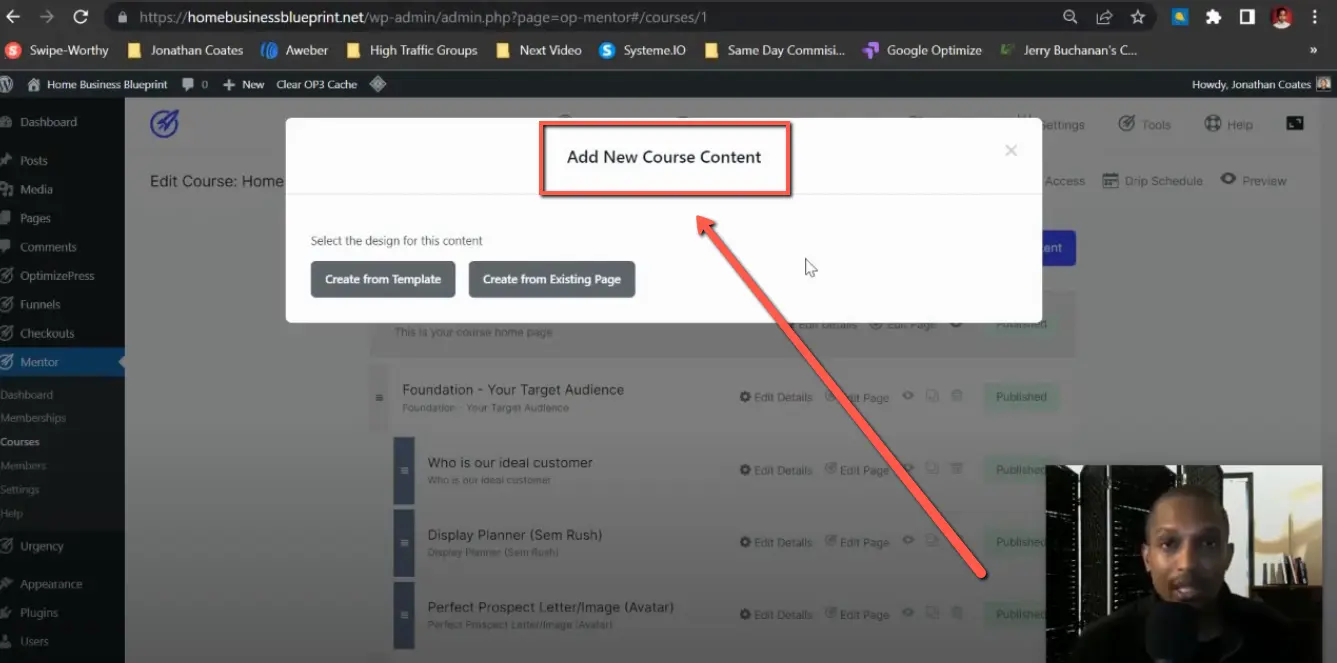Click Create from Template button
The height and width of the screenshot is (663, 1337).
pyautogui.click(x=382, y=279)
